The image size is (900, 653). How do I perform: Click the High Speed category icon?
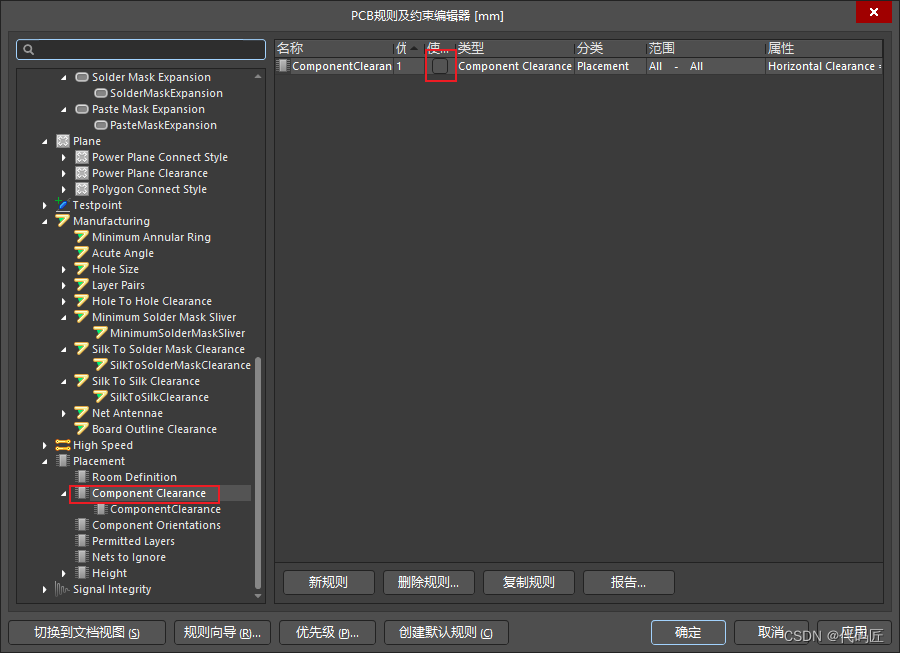click(63, 445)
